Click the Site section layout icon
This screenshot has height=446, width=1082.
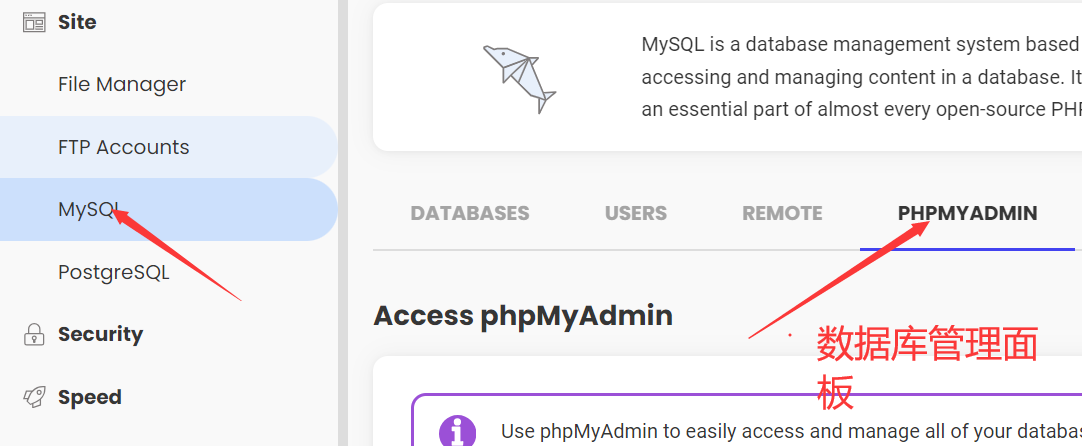pyautogui.click(x=34, y=22)
